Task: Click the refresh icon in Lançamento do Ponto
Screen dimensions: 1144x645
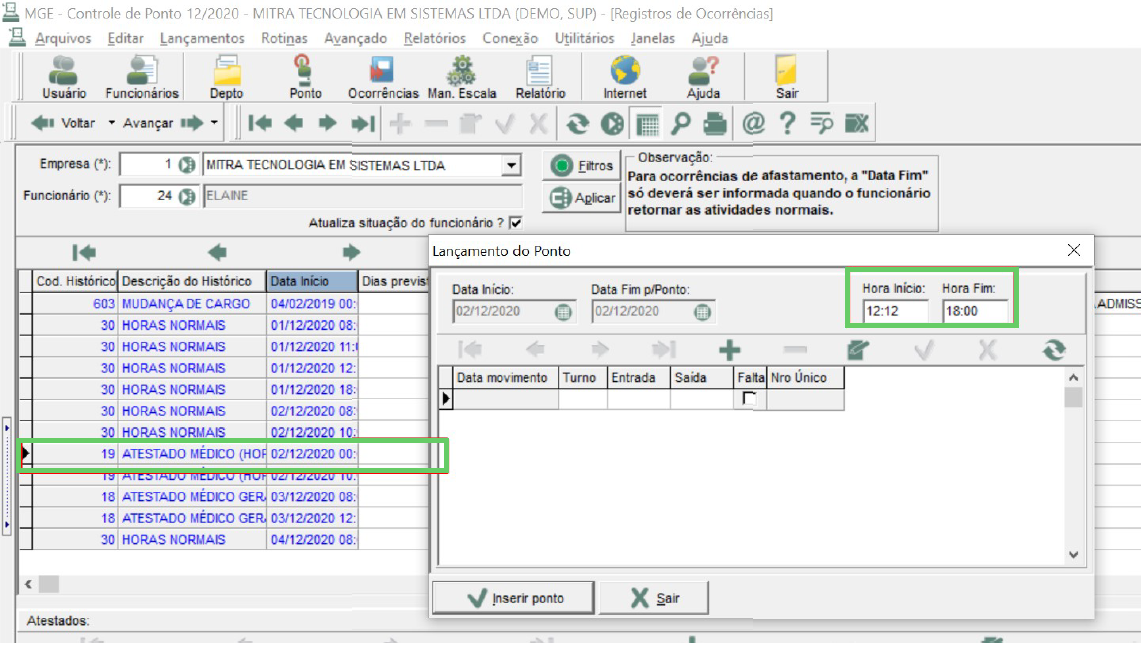Action: click(1054, 350)
